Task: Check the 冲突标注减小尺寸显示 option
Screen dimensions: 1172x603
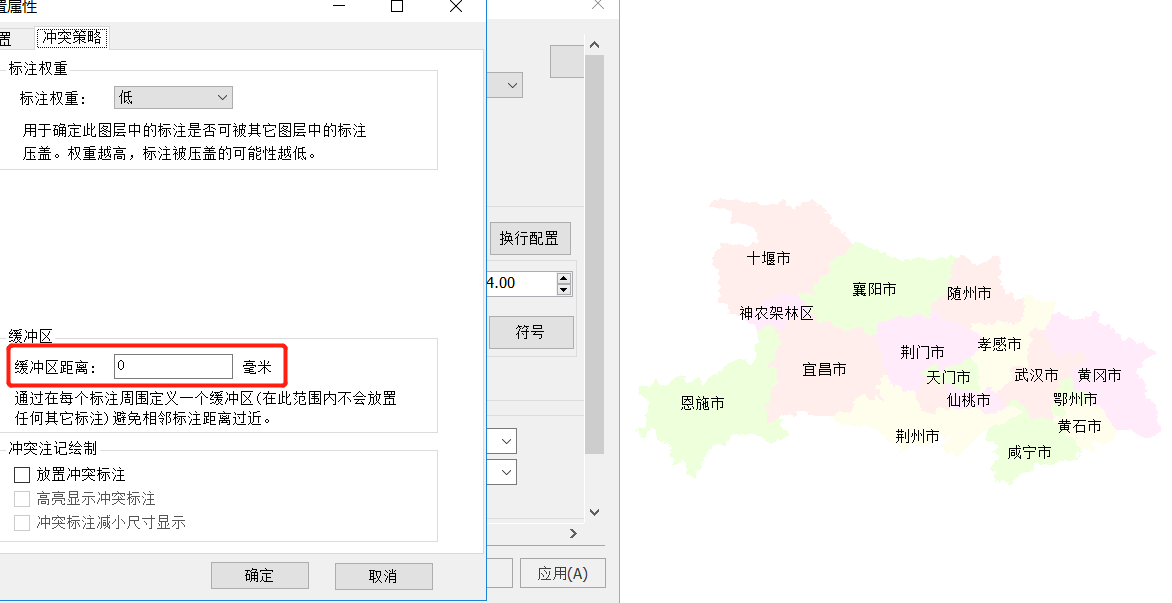Action: click(x=22, y=523)
